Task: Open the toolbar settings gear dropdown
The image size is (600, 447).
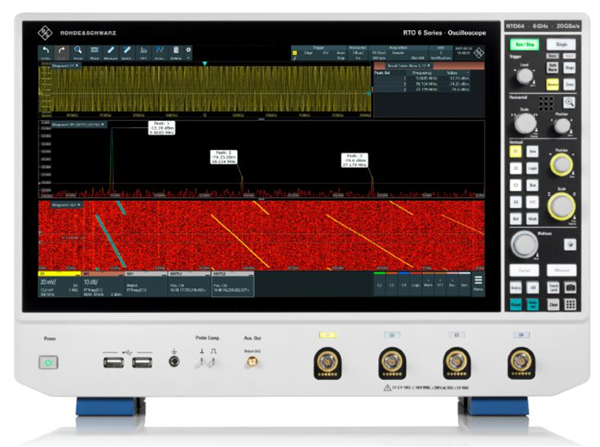Action: point(189,50)
